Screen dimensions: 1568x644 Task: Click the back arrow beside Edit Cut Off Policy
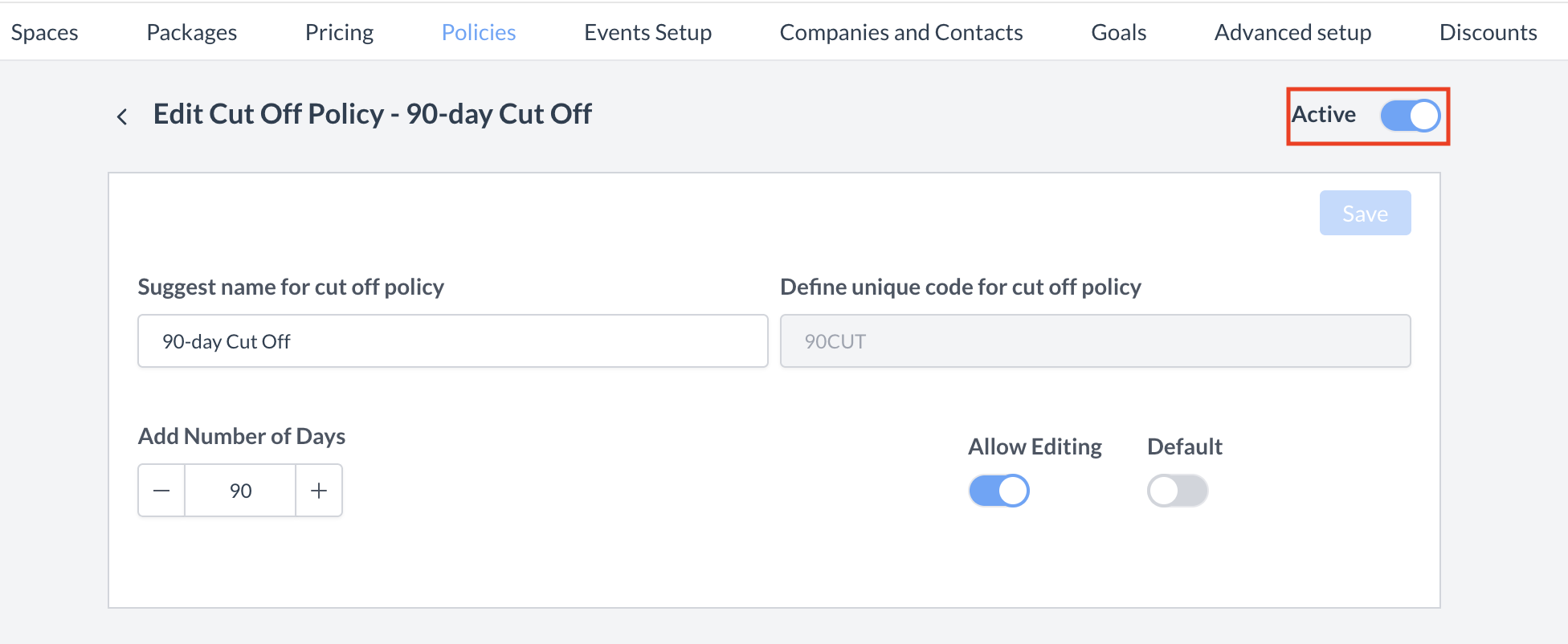click(121, 116)
